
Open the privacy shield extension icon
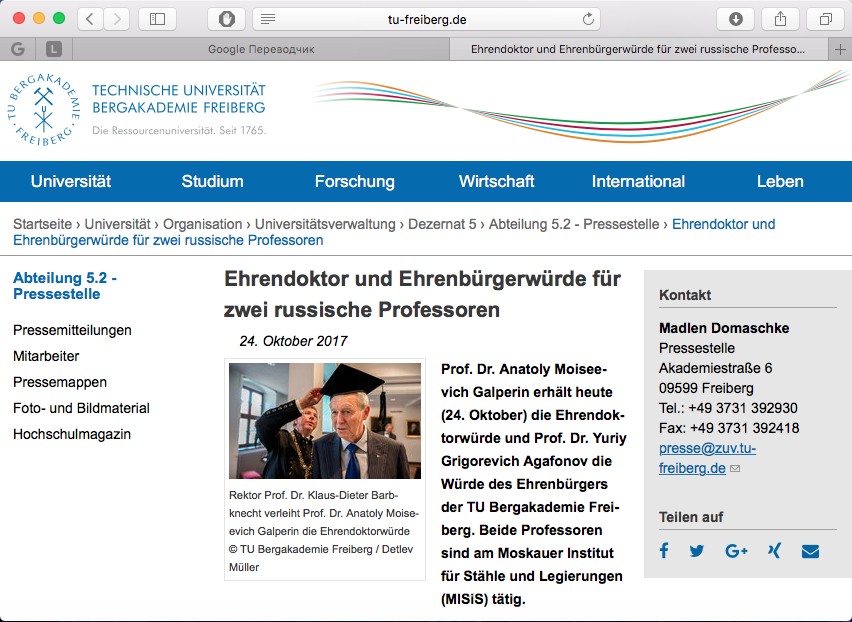227,19
